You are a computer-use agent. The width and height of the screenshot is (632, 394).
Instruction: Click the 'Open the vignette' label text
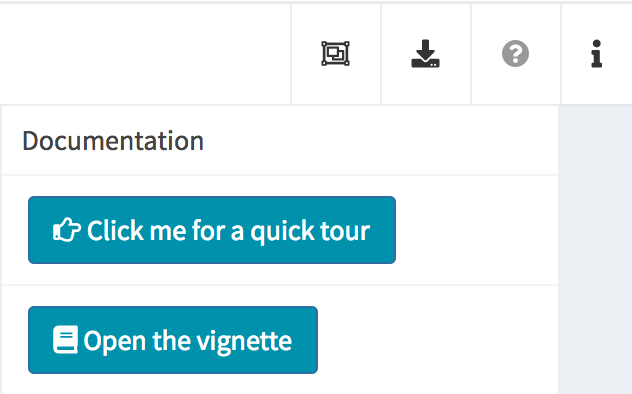coord(187,341)
